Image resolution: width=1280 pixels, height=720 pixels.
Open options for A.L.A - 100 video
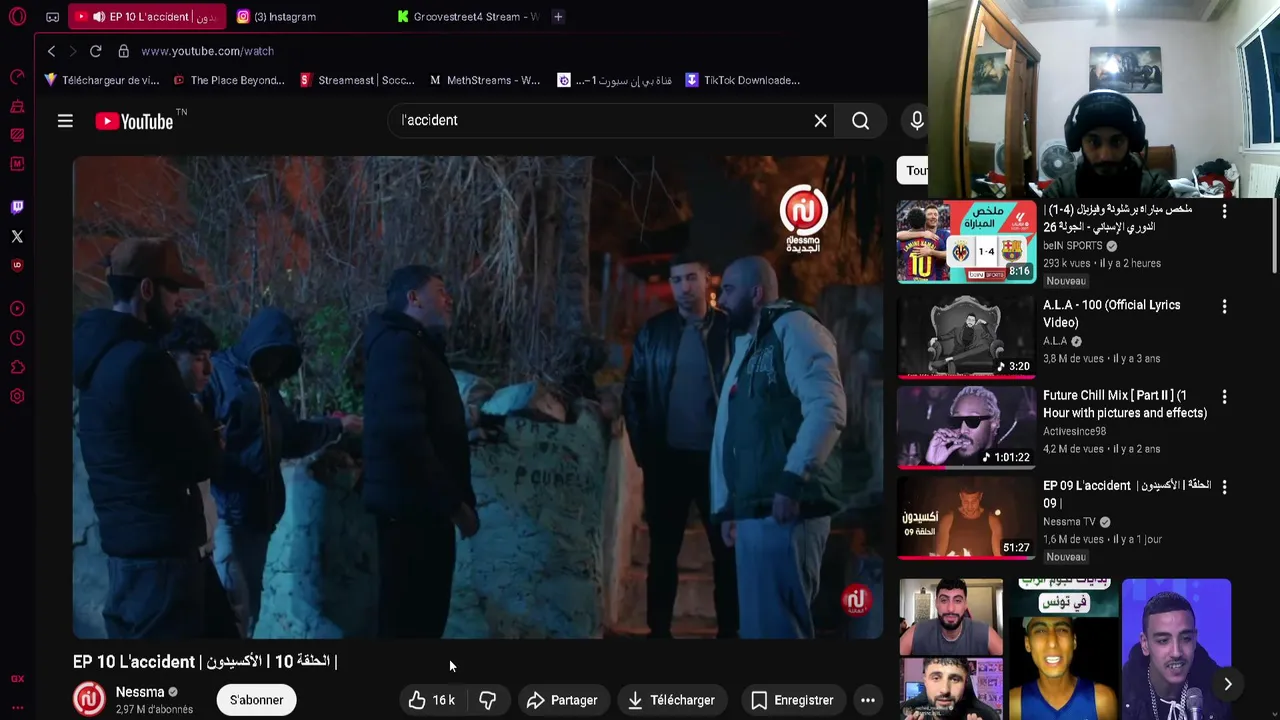click(1224, 306)
